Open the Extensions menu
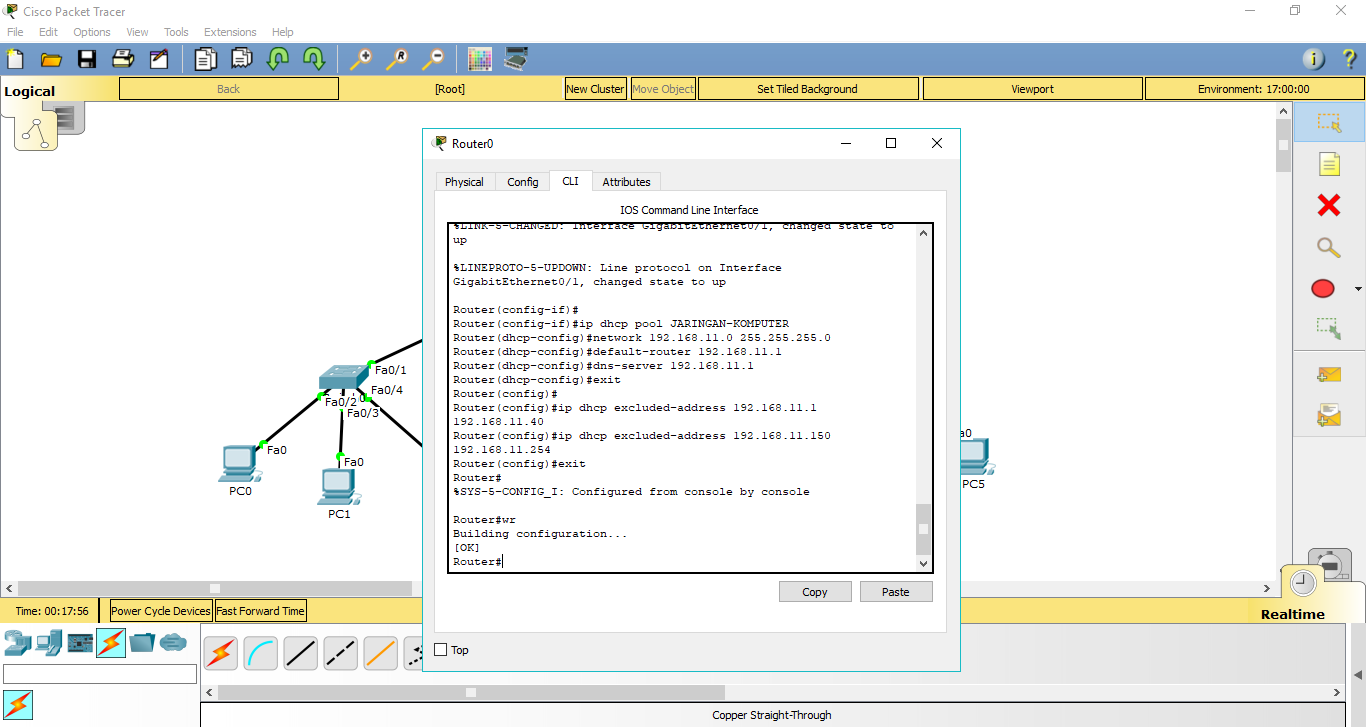1366x727 pixels. (x=230, y=32)
